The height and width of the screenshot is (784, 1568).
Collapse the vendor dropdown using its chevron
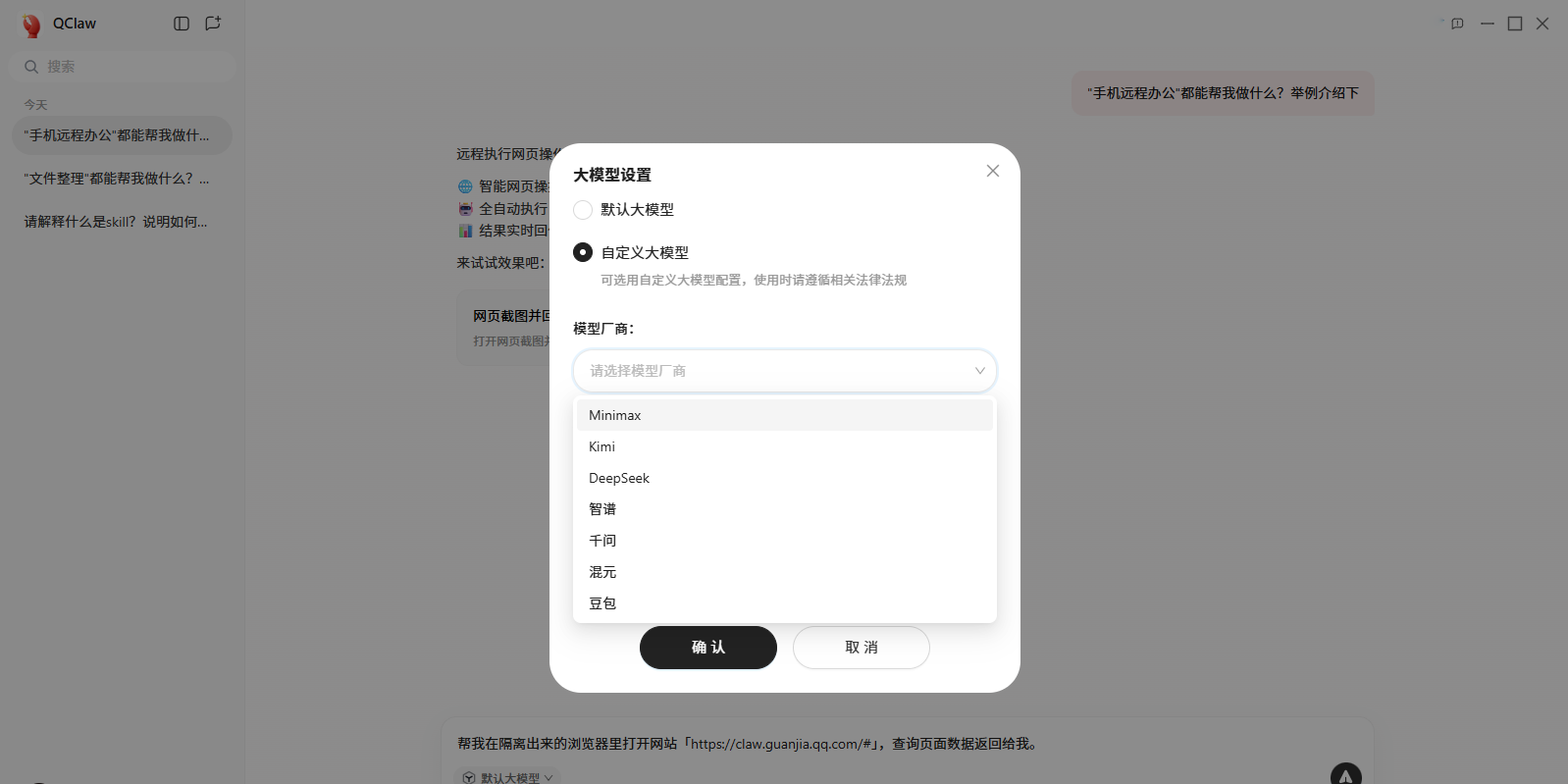click(979, 371)
